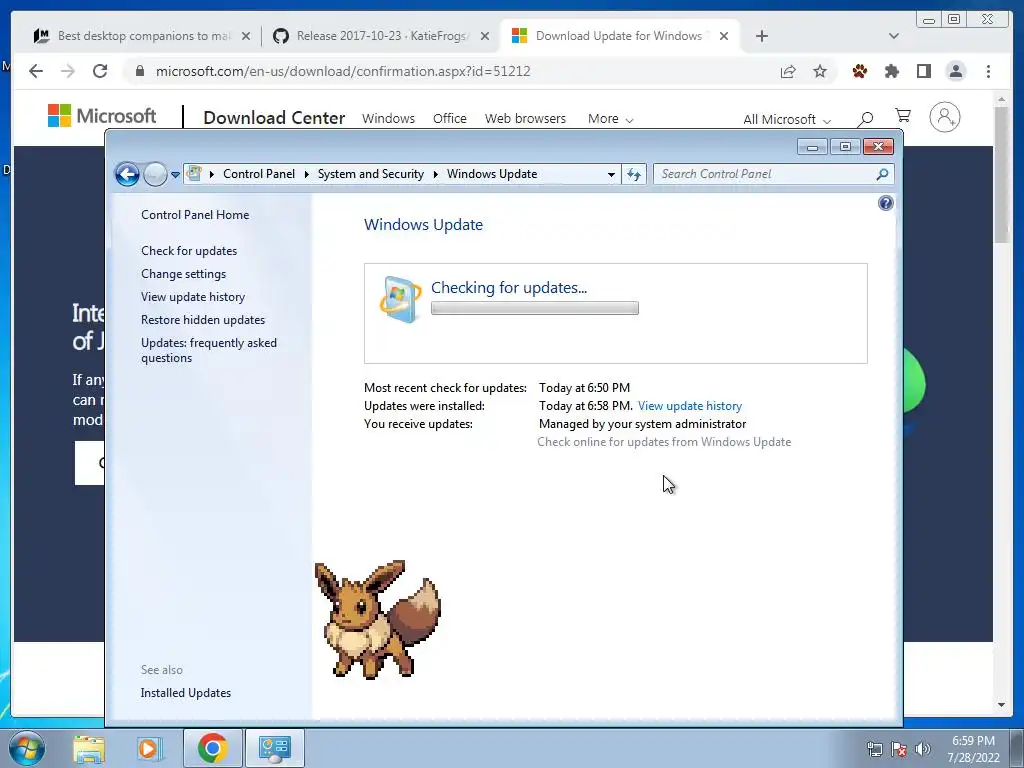1024x768 pixels.
Task: Open Chrome three-dot menu
Action: 988,71
